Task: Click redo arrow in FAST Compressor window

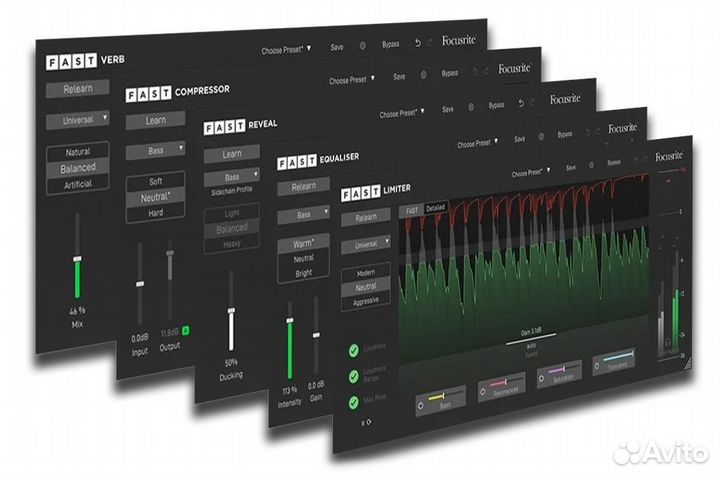Action: [486, 71]
